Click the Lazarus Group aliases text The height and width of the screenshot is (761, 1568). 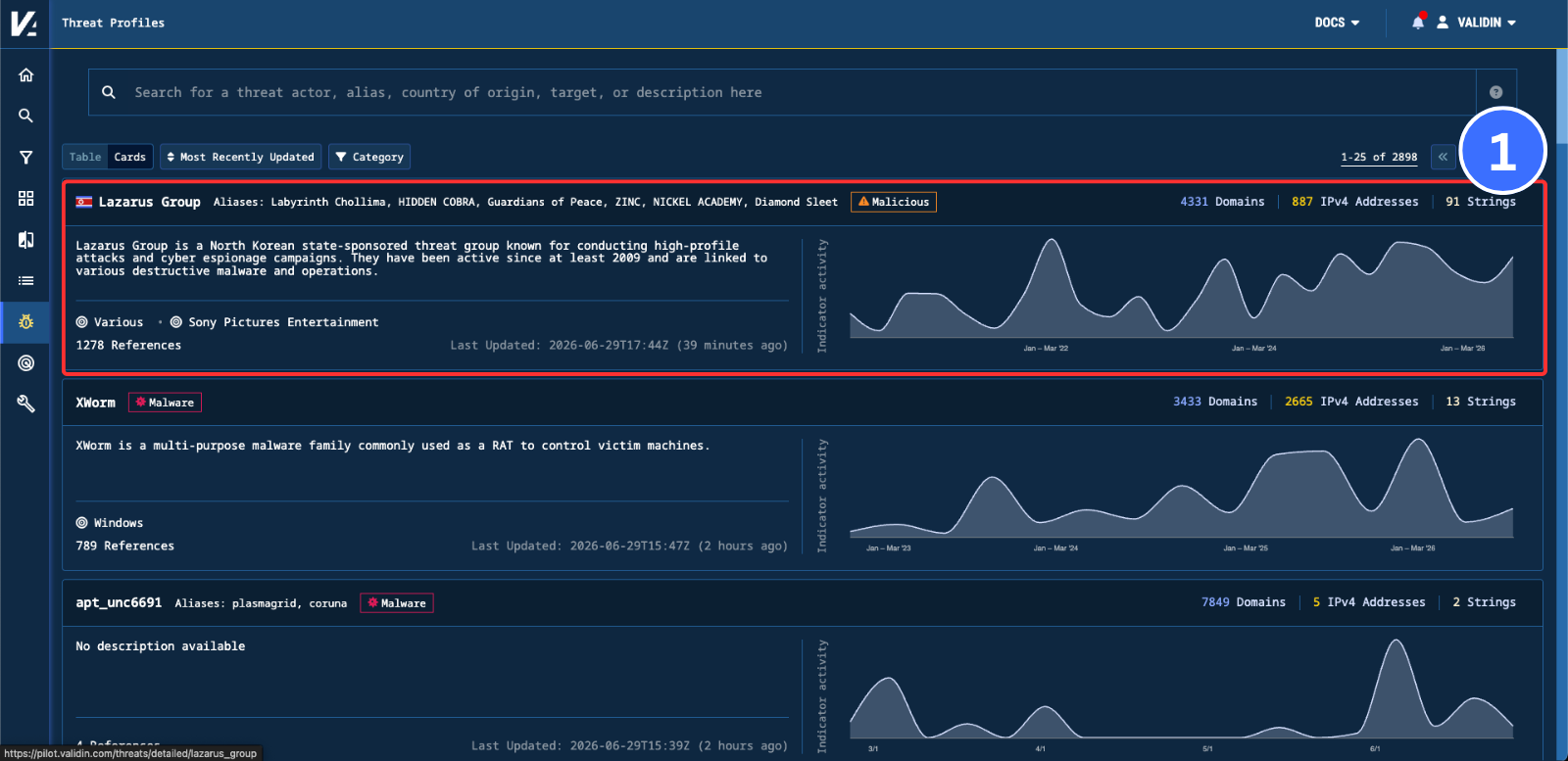click(525, 202)
